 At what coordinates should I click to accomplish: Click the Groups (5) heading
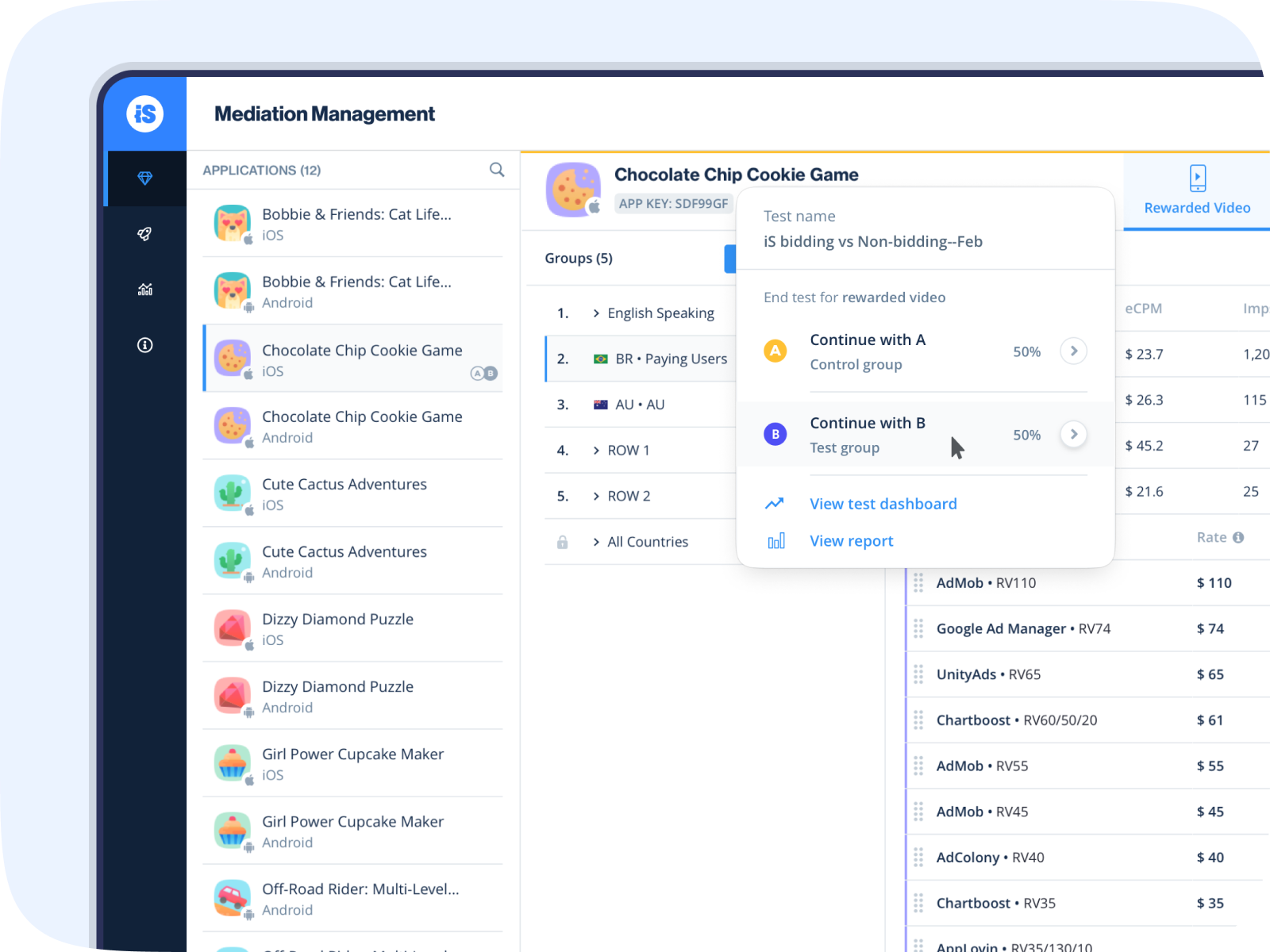(579, 259)
